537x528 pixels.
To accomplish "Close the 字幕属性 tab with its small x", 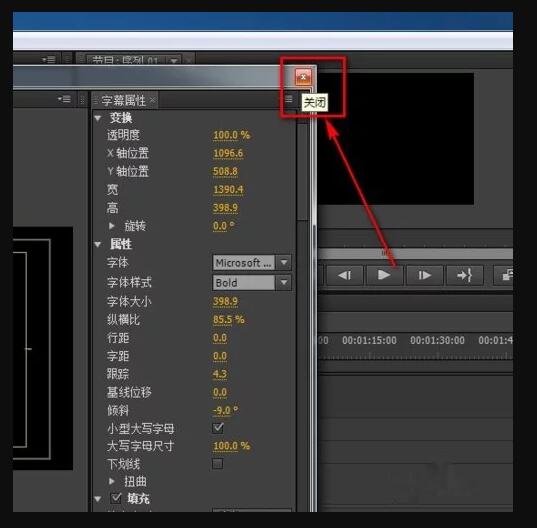I will click(x=152, y=100).
